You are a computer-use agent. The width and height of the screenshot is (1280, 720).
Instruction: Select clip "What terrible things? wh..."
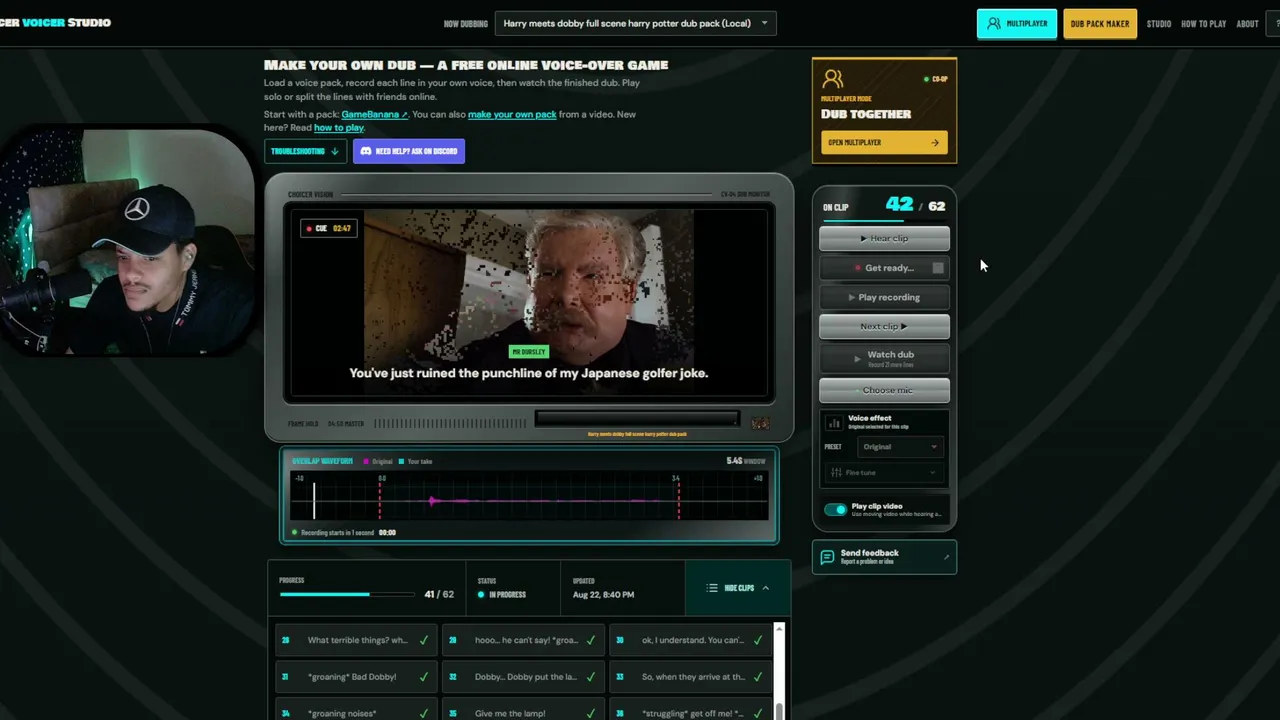(x=356, y=640)
